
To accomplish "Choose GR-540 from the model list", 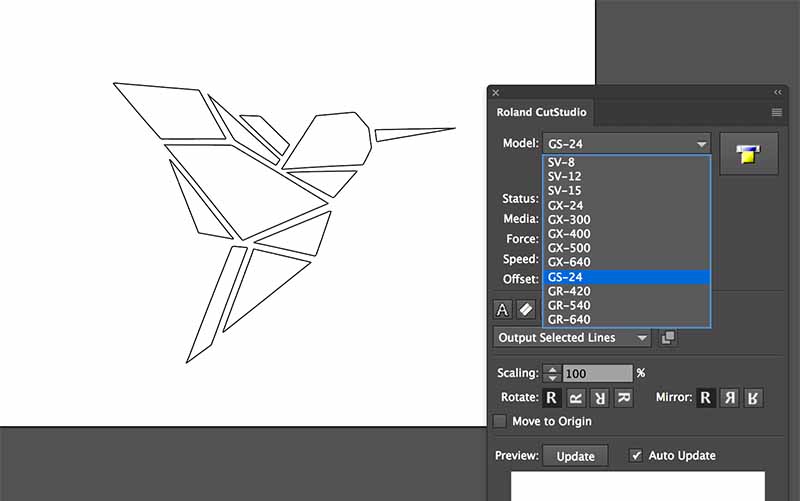I will pyautogui.click(x=627, y=306).
